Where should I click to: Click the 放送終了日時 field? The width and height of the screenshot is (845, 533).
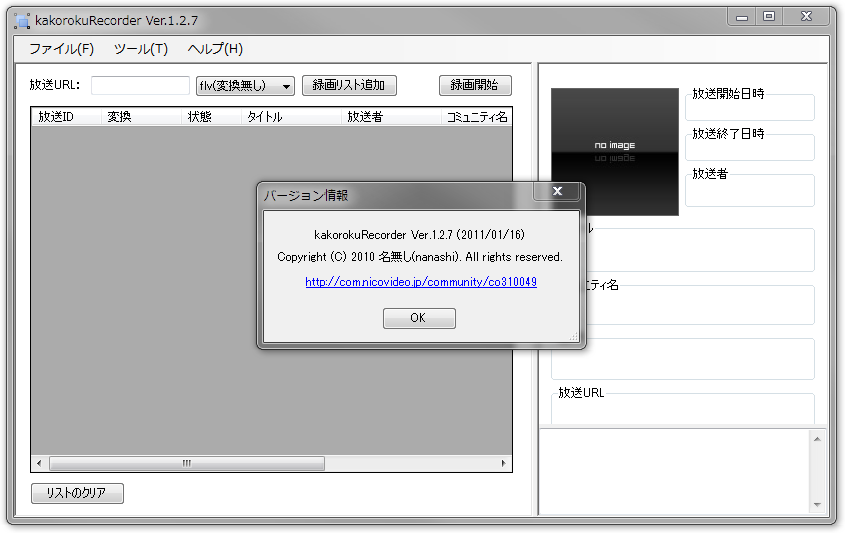coord(750,147)
